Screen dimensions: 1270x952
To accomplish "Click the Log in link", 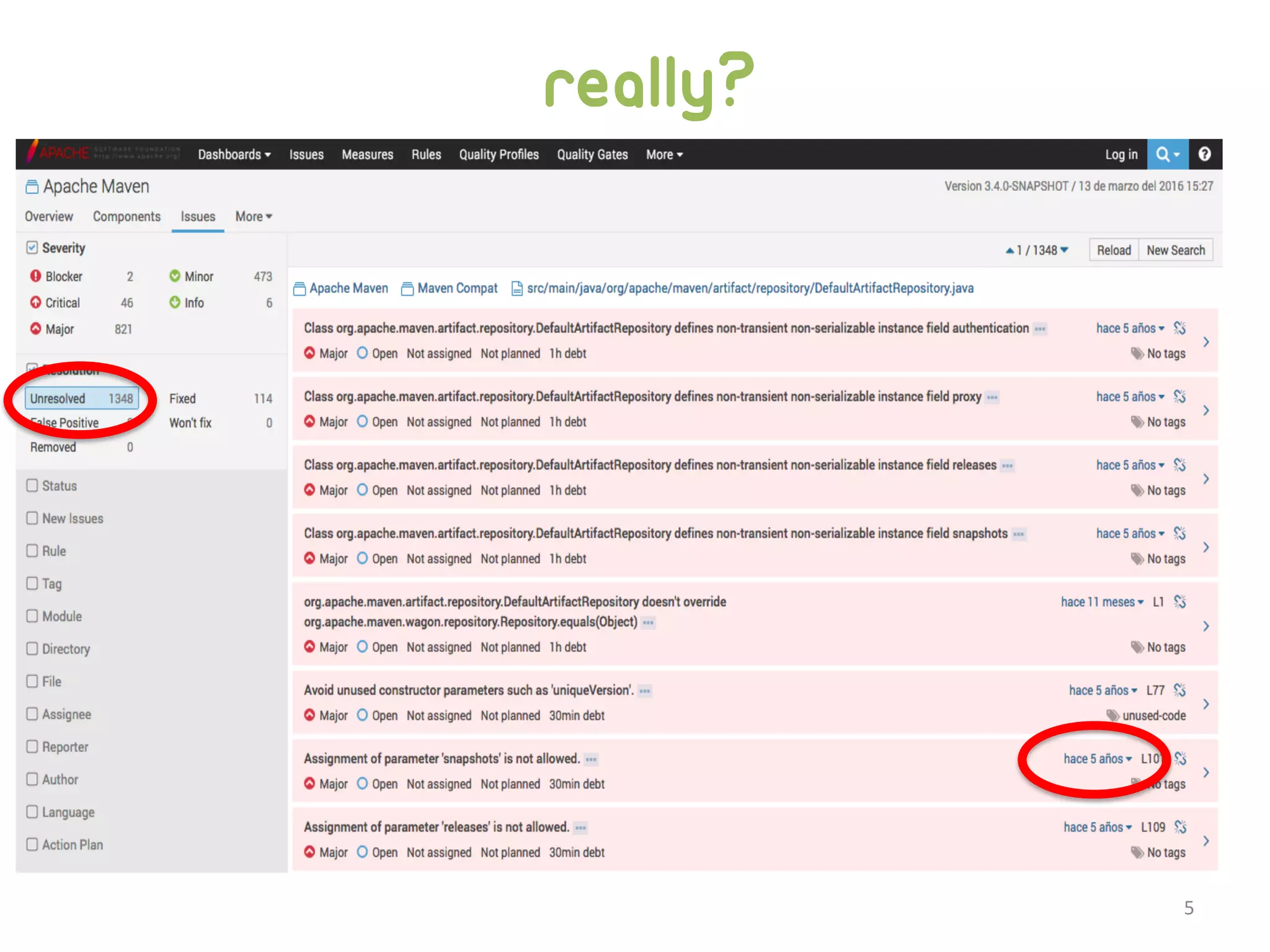I will 1121,155.
